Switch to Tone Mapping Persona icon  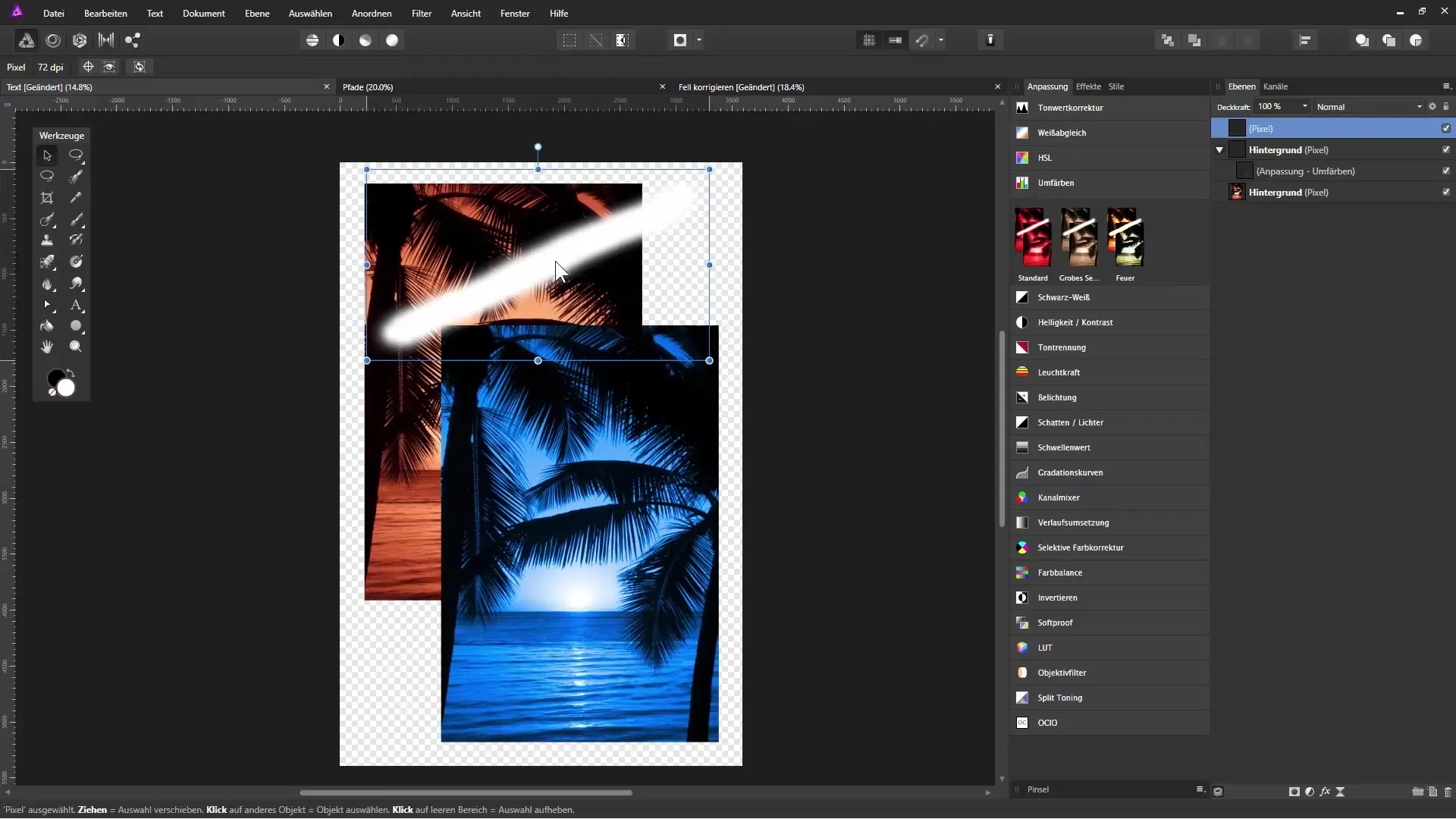click(106, 40)
